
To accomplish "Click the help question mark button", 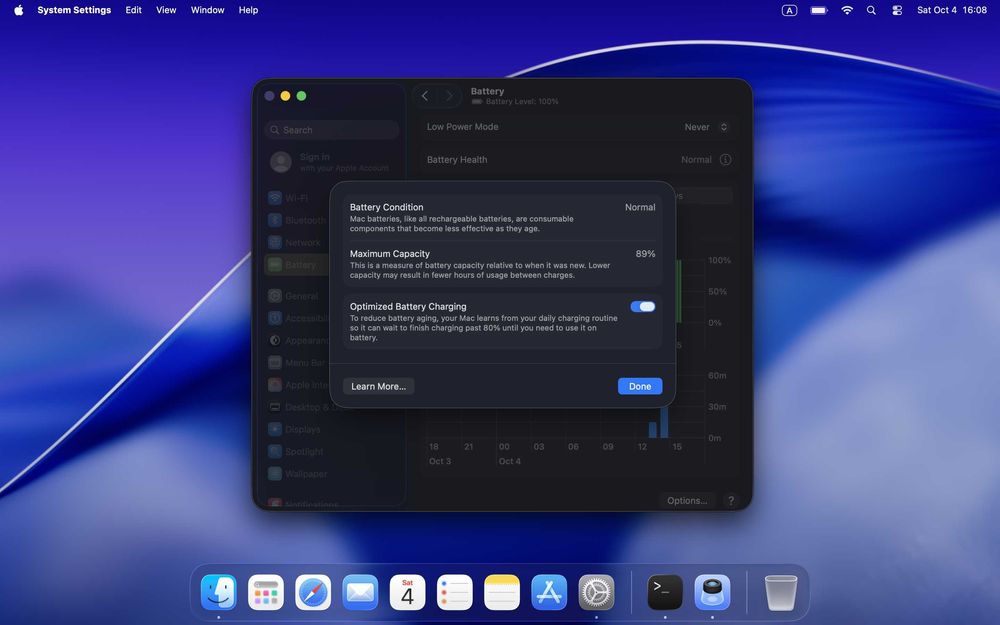I will point(731,501).
